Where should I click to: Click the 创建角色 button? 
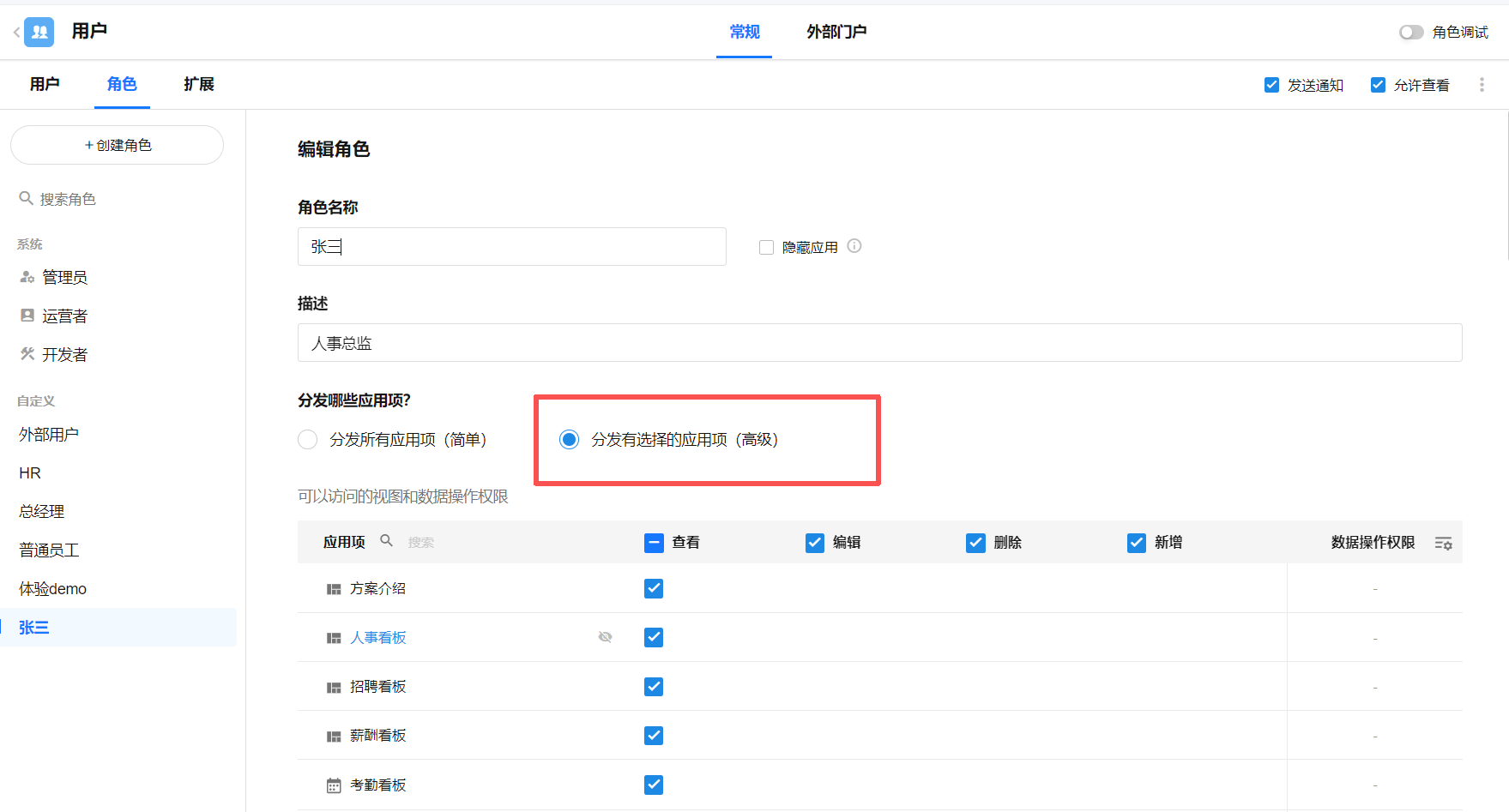click(118, 145)
